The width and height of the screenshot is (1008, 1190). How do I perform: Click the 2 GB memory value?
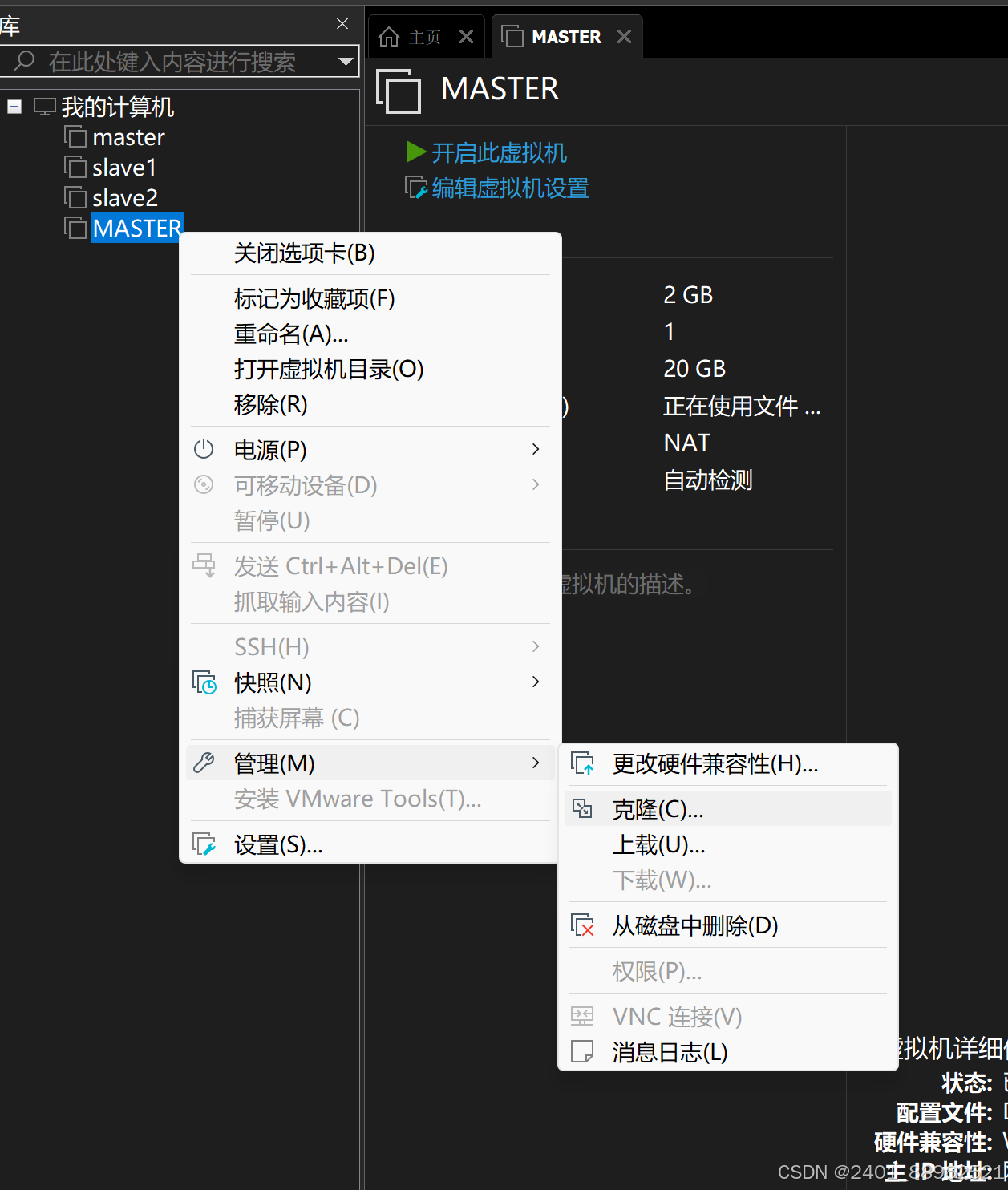[x=688, y=295]
